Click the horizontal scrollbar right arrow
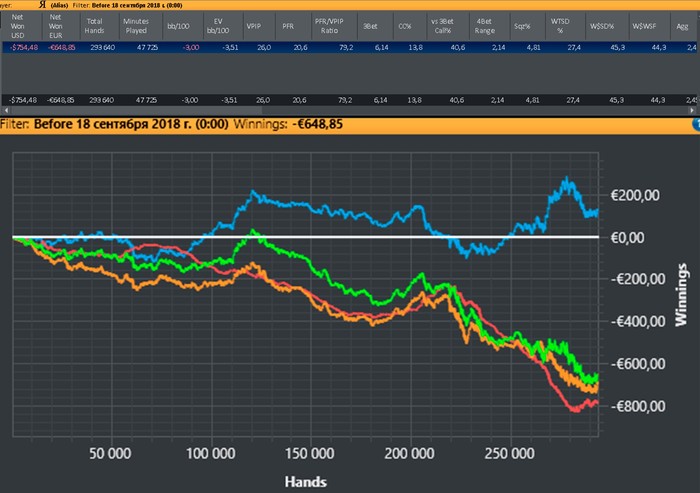Viewport: 700px width, 493px height. (x=692, y=110)
